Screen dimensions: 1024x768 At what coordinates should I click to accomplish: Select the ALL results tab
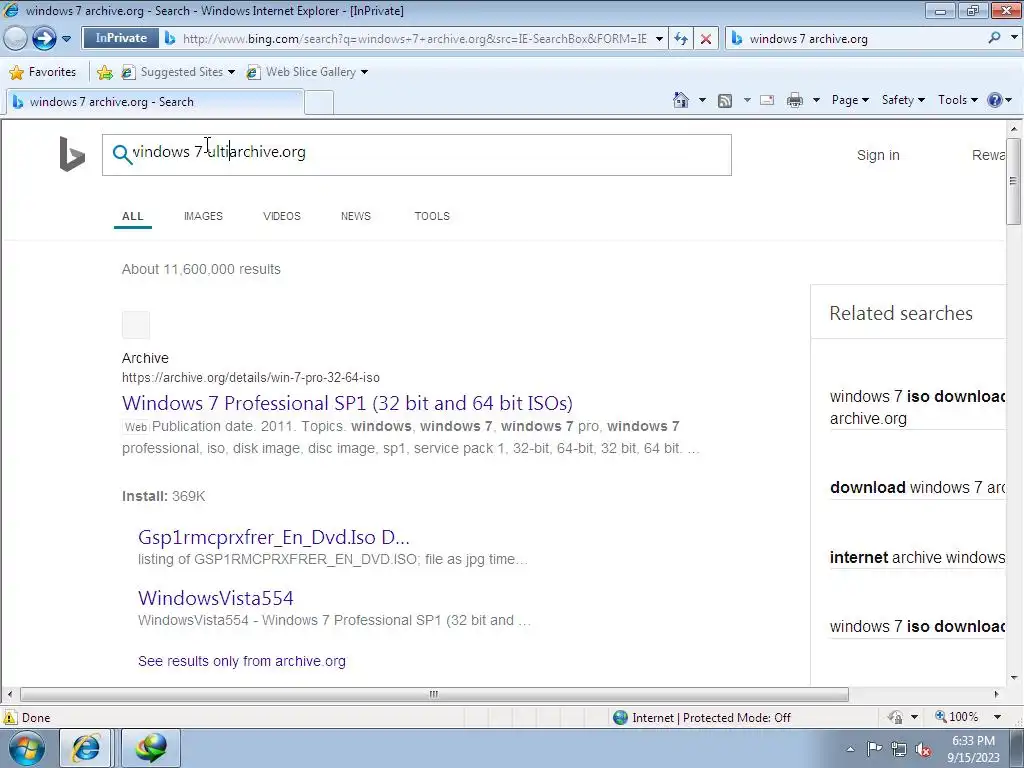point(133,216)
